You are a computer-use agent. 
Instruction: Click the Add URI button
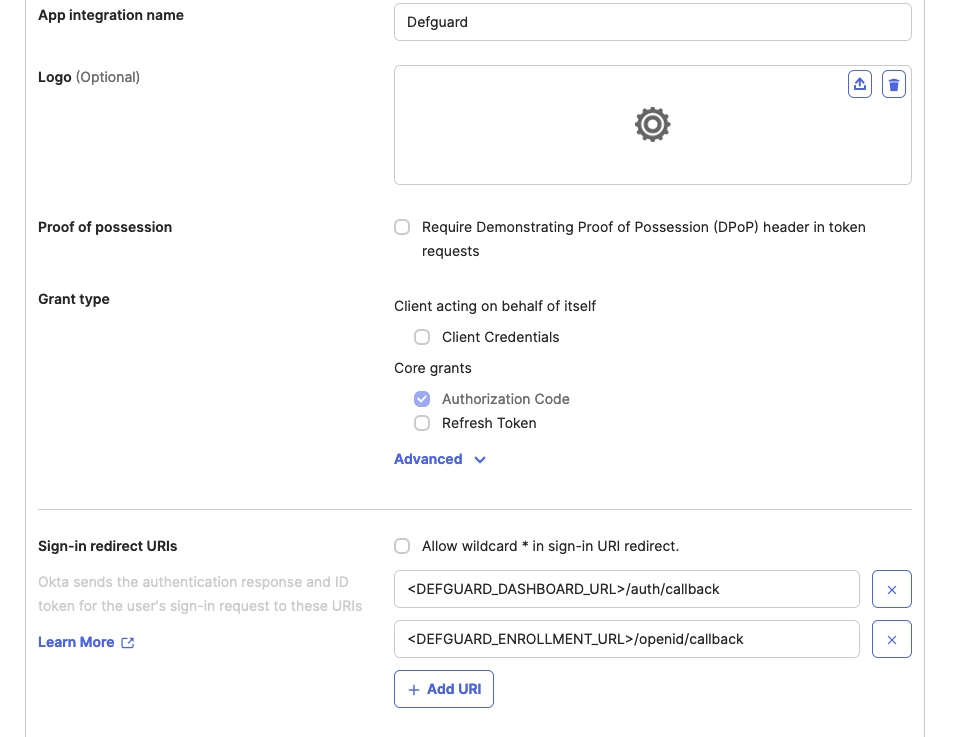(444, 689)
